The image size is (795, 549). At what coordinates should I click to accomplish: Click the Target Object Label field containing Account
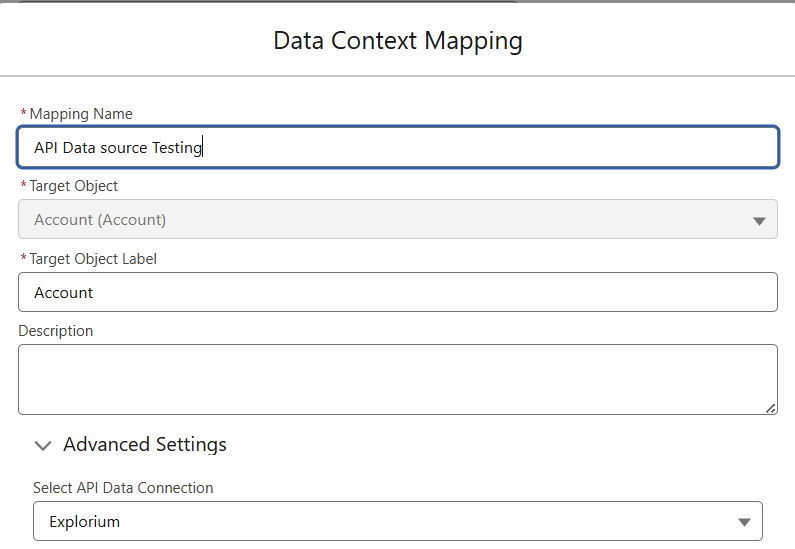(397, 292)
